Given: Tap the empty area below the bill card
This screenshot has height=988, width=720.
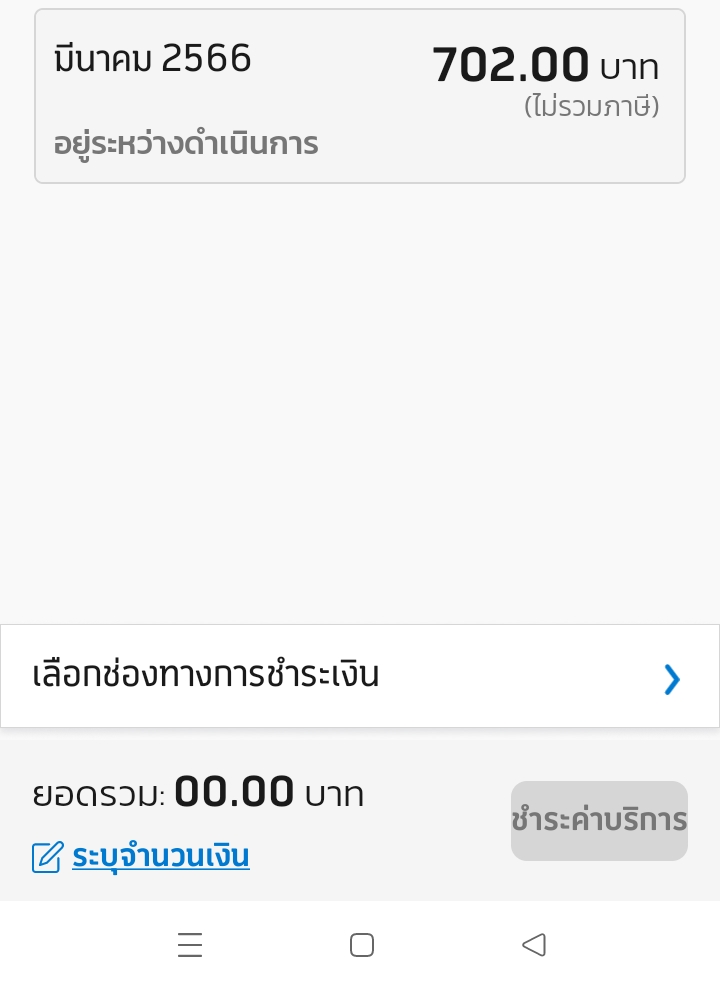Looking at the screenshot, I should (360, 403).
